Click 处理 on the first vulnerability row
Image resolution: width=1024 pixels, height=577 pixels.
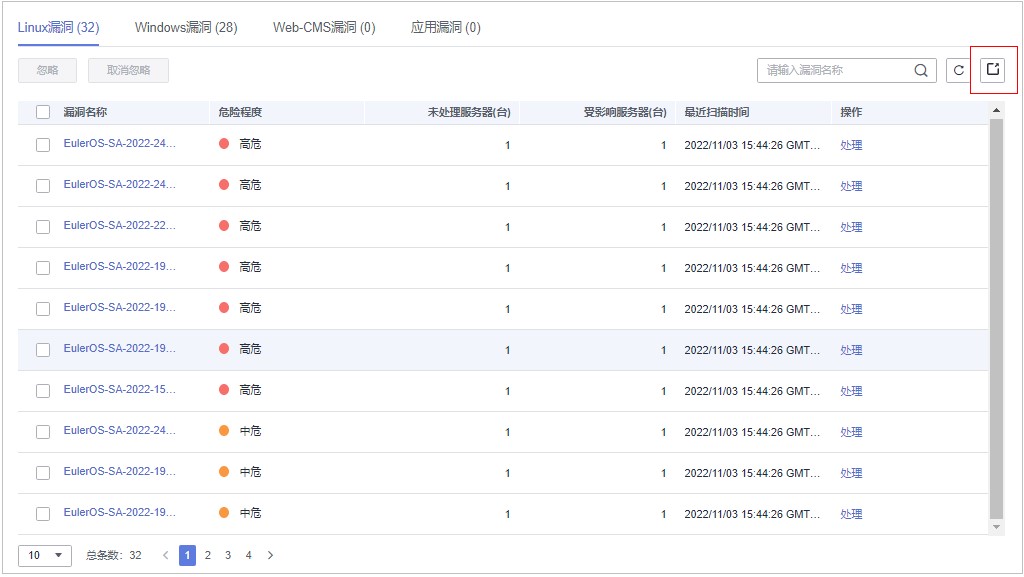[x=851, y=144]
